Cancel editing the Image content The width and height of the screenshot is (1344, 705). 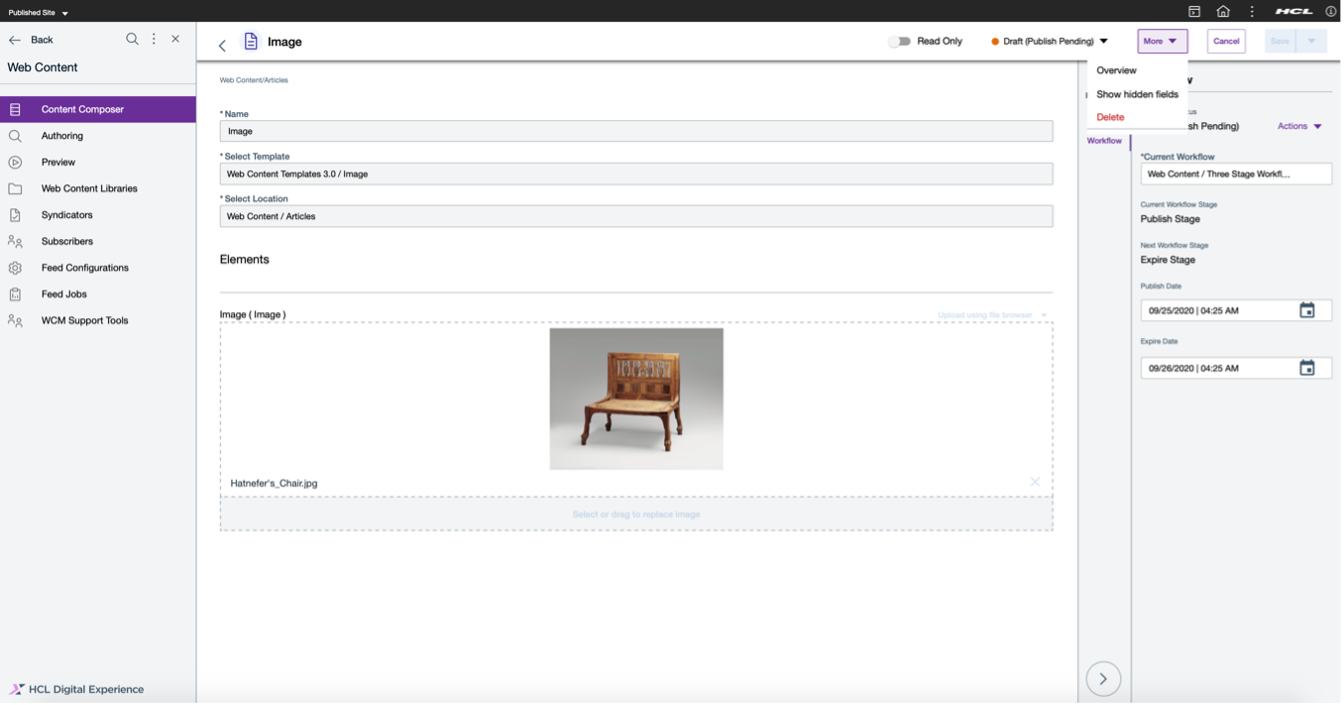[1225, 41]
